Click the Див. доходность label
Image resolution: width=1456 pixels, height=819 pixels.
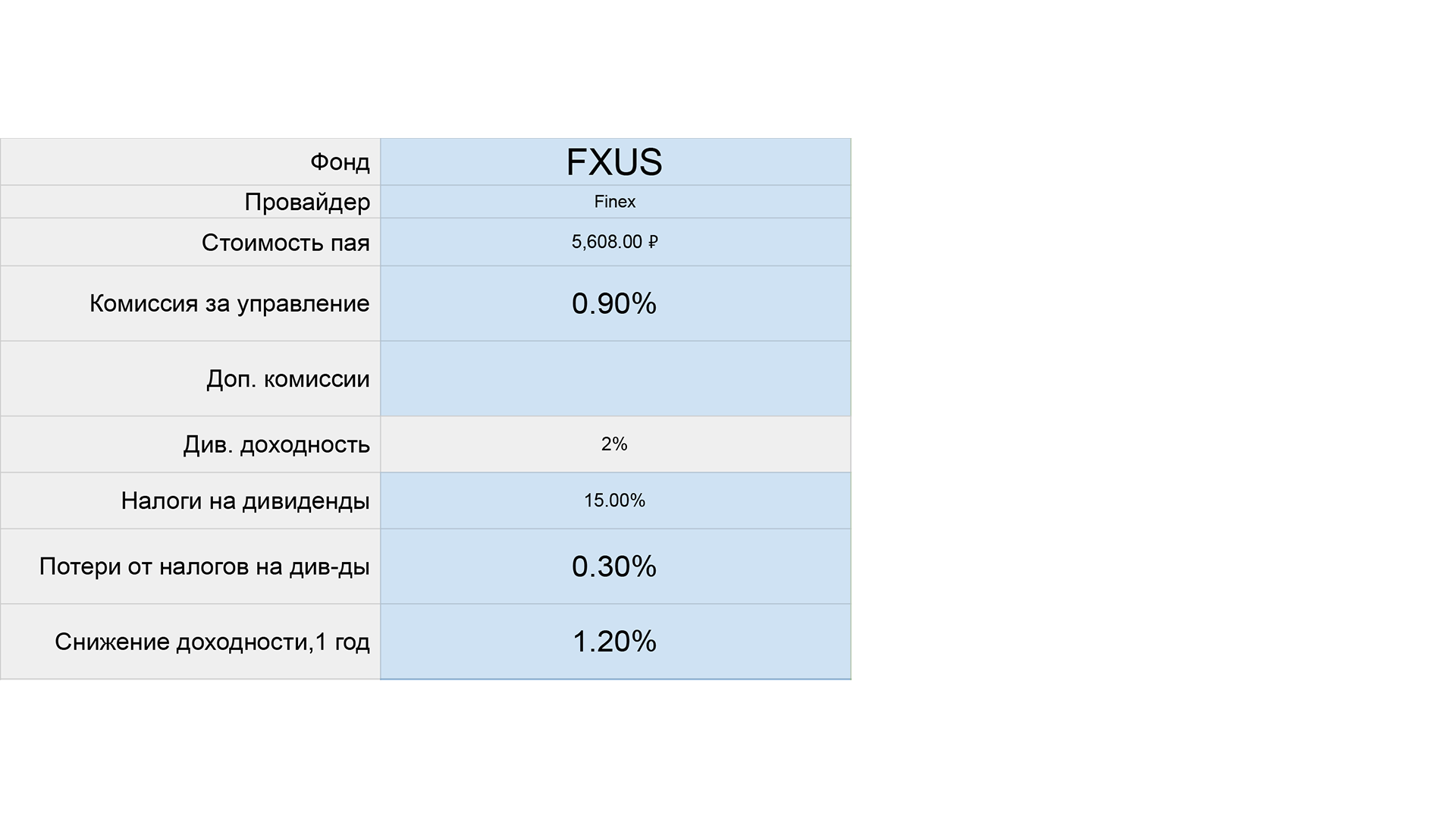click(x=276, y=444)
